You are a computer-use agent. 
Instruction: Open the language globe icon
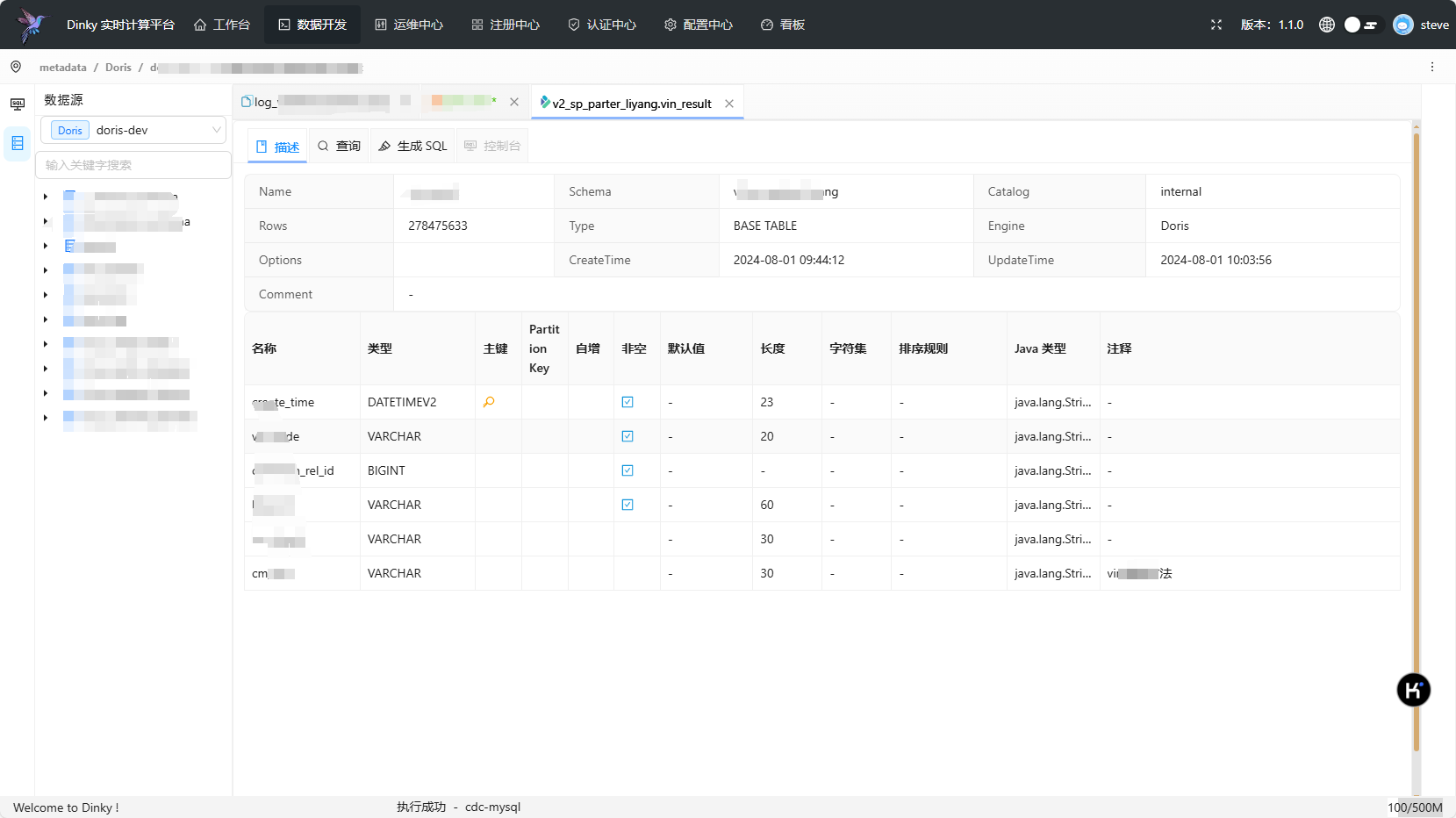pyautogui.click(x=1327, y=25)
